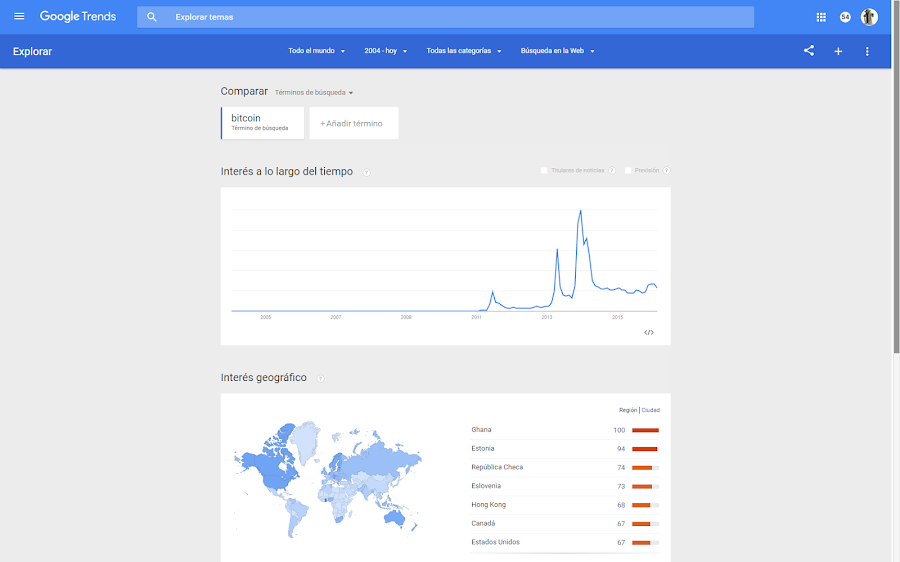900x562 pixels.
Task: Click the search magnifier icon
Action: pos(152,17)
